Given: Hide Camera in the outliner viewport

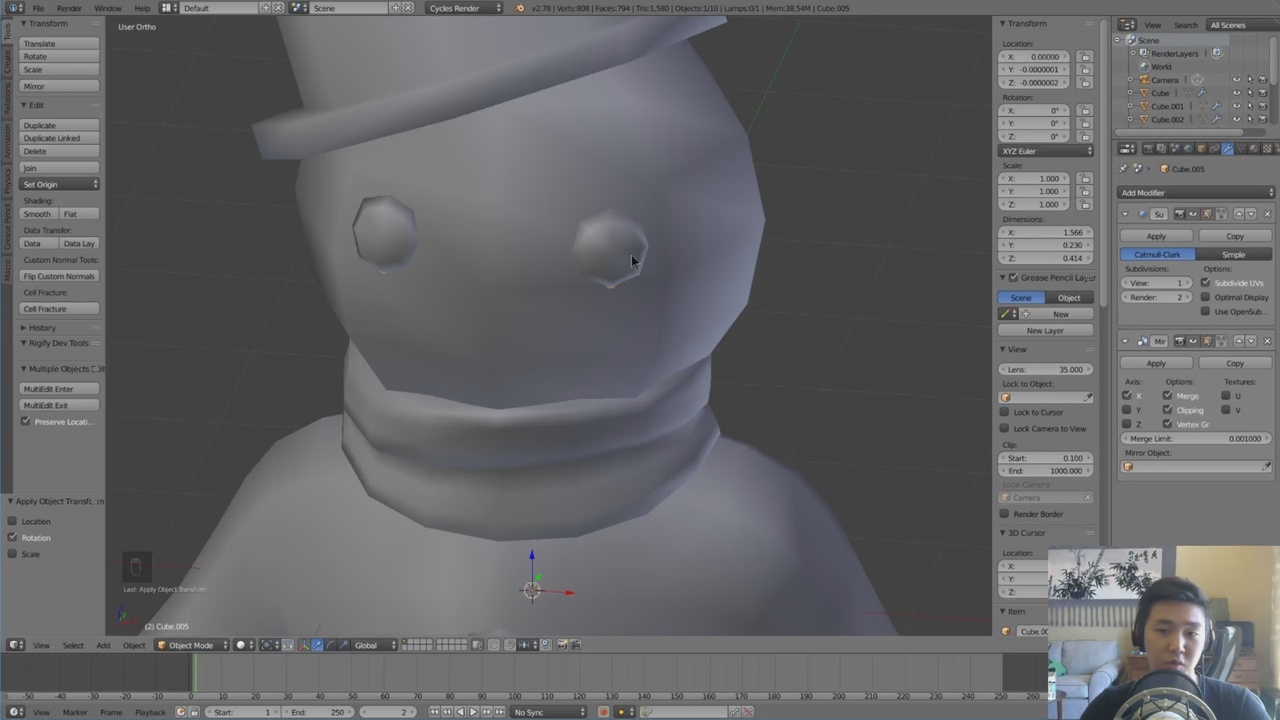Looking at the screenshot, I should pos(1236,80).
